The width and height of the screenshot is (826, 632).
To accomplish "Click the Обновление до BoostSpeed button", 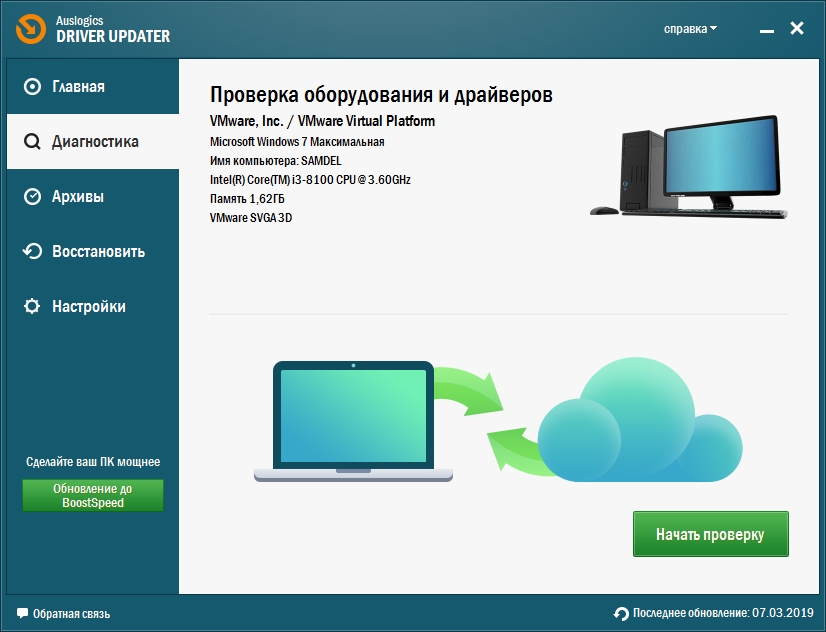I will pos(92,495).
